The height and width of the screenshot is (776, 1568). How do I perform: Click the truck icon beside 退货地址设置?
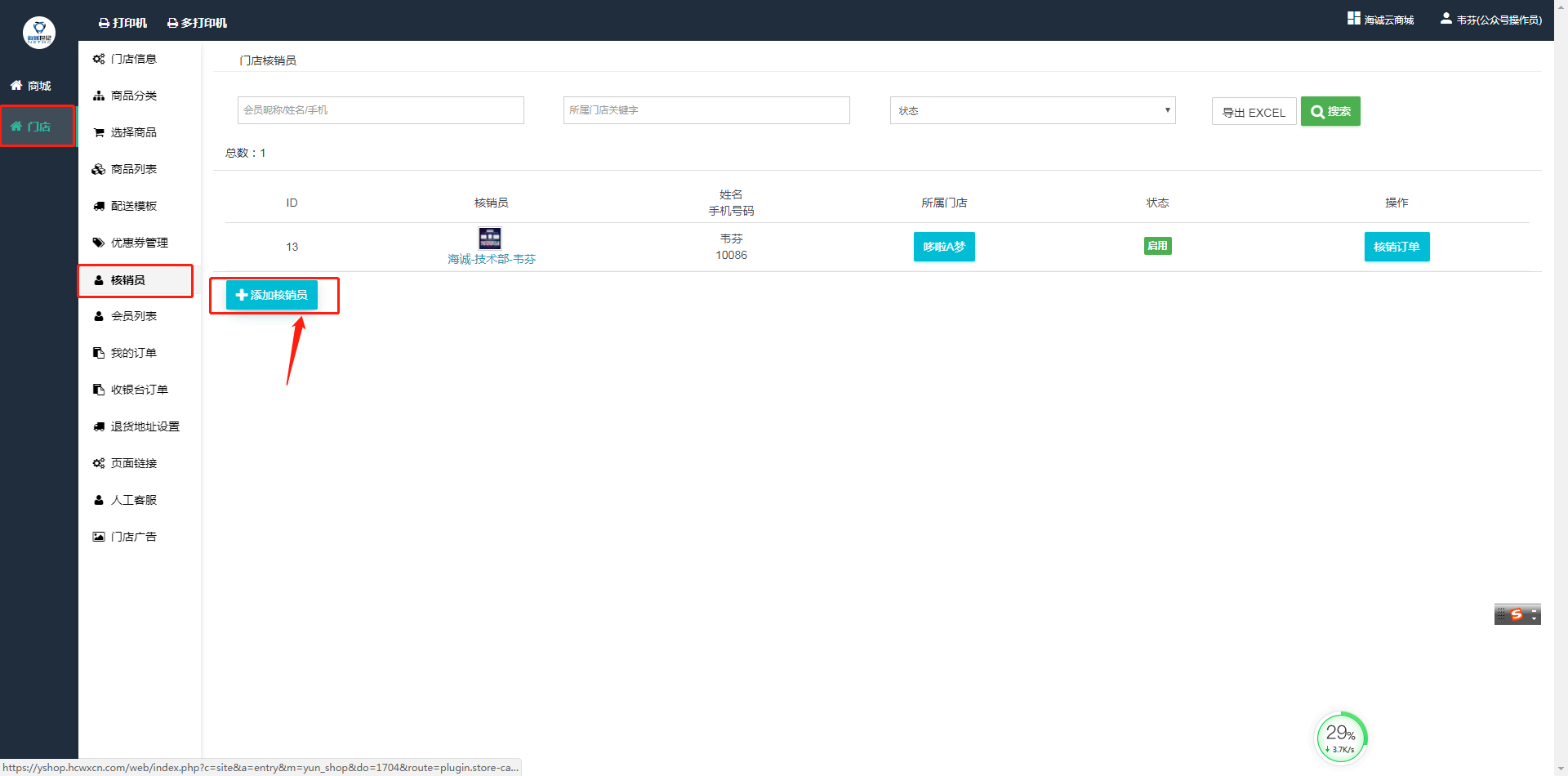point(99,426)
